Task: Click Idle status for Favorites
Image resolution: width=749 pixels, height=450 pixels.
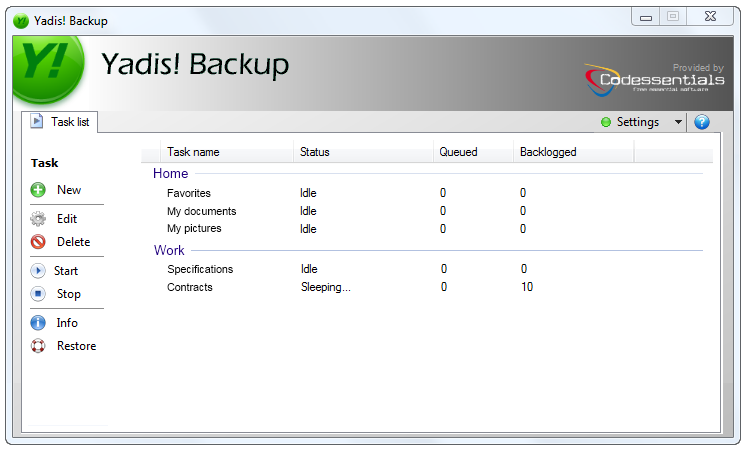Action: coord(308,193)
